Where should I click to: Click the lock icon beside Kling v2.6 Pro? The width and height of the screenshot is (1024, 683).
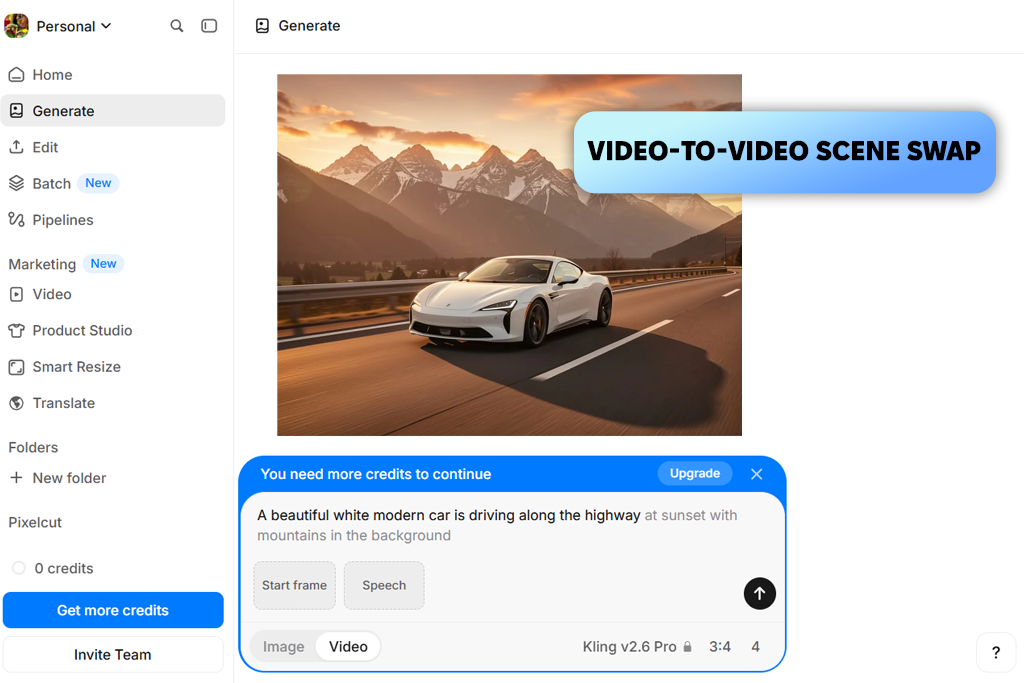[x=687, y=646]
